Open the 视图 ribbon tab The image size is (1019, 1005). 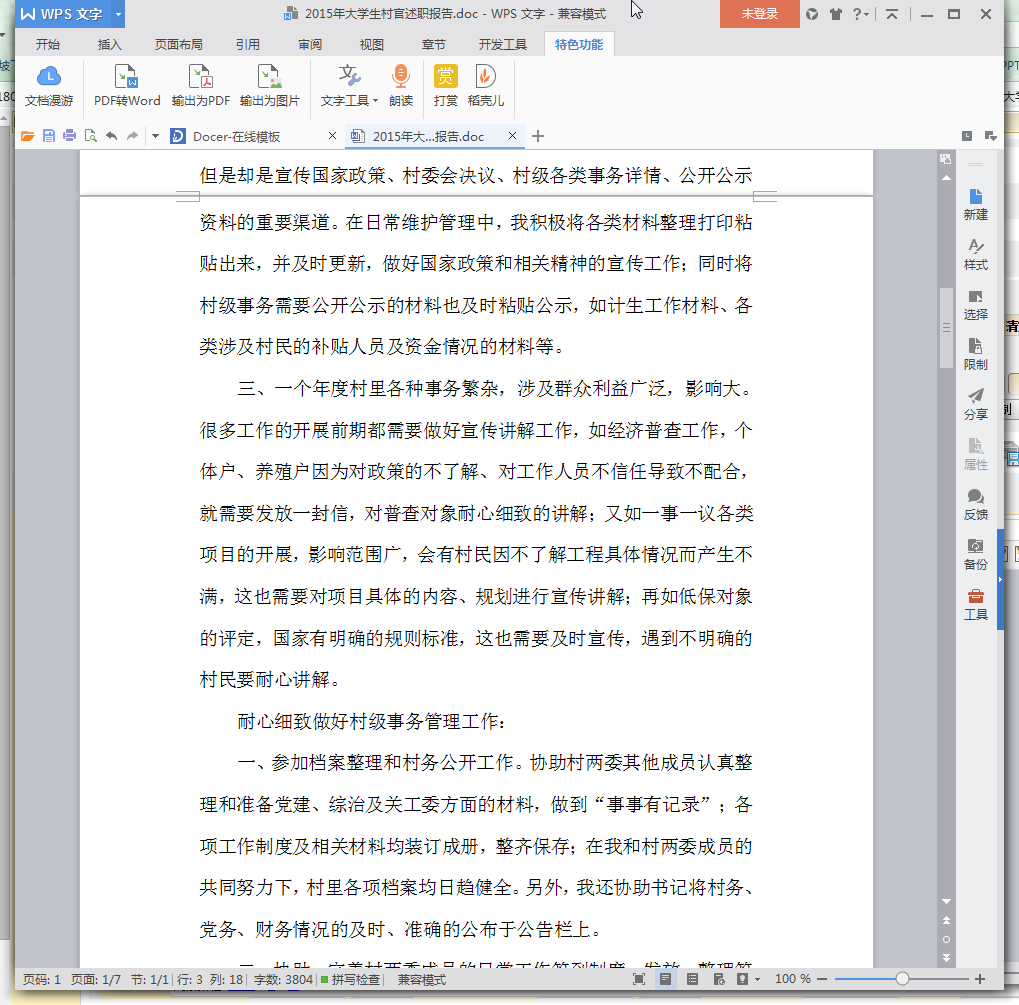point(372,44)
